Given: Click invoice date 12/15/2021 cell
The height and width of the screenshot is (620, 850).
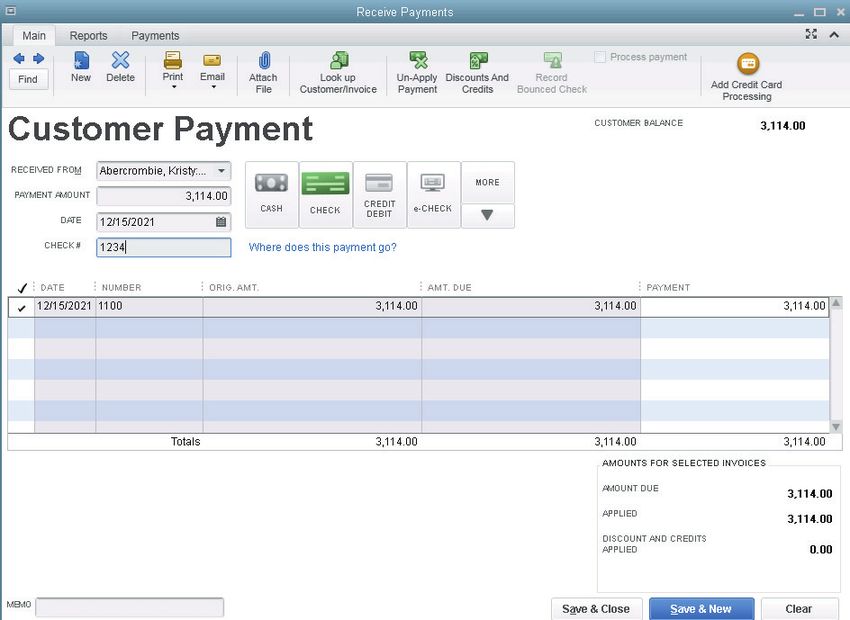Looking at the screenshot, I should [x=65, y=306].
